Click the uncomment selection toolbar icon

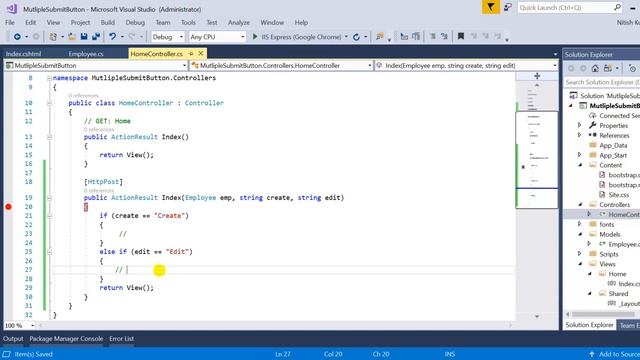tap(444, 37)
